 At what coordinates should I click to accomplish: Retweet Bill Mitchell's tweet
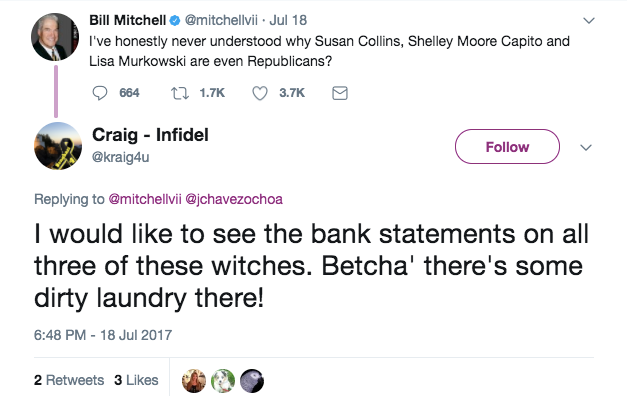coord(180,93)
